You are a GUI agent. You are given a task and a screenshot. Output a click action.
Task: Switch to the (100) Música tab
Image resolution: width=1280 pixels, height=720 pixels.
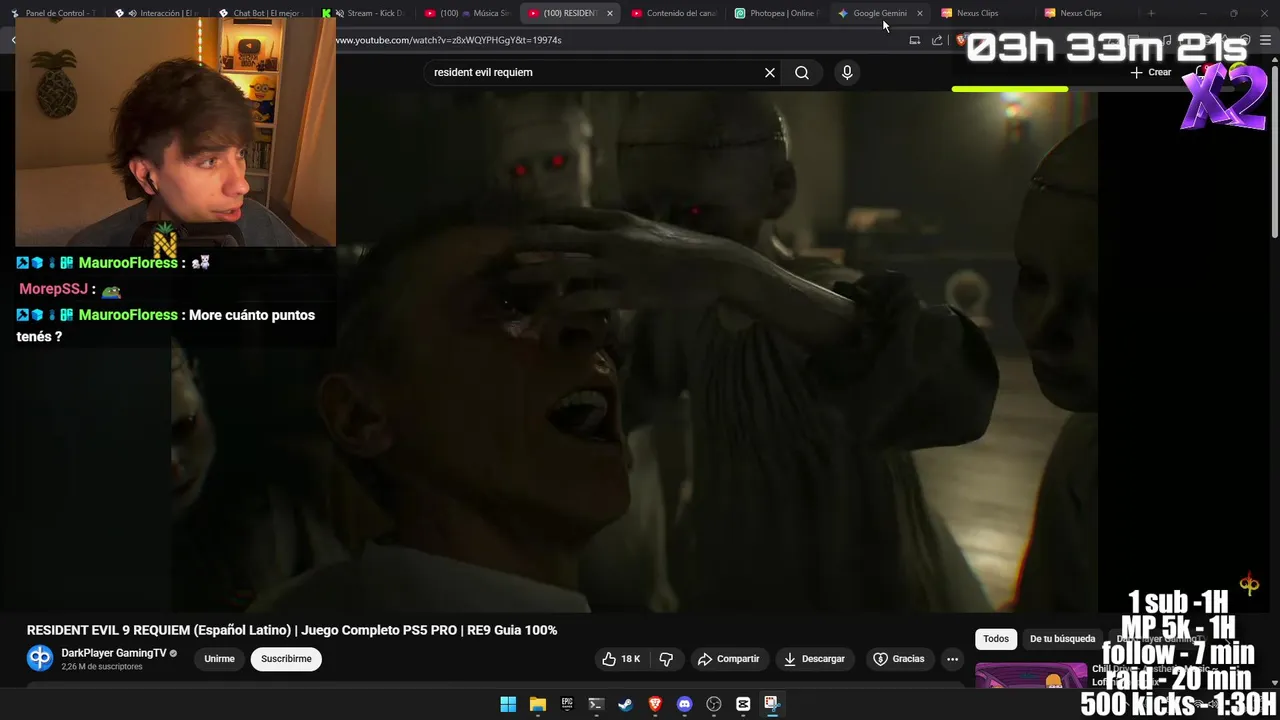pos(468,13)
